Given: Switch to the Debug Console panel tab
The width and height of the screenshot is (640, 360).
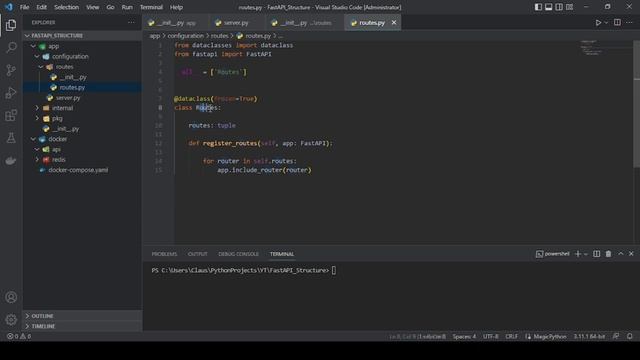Looking at the screenshot, I should pyautogui.click(x=238, y=254).
